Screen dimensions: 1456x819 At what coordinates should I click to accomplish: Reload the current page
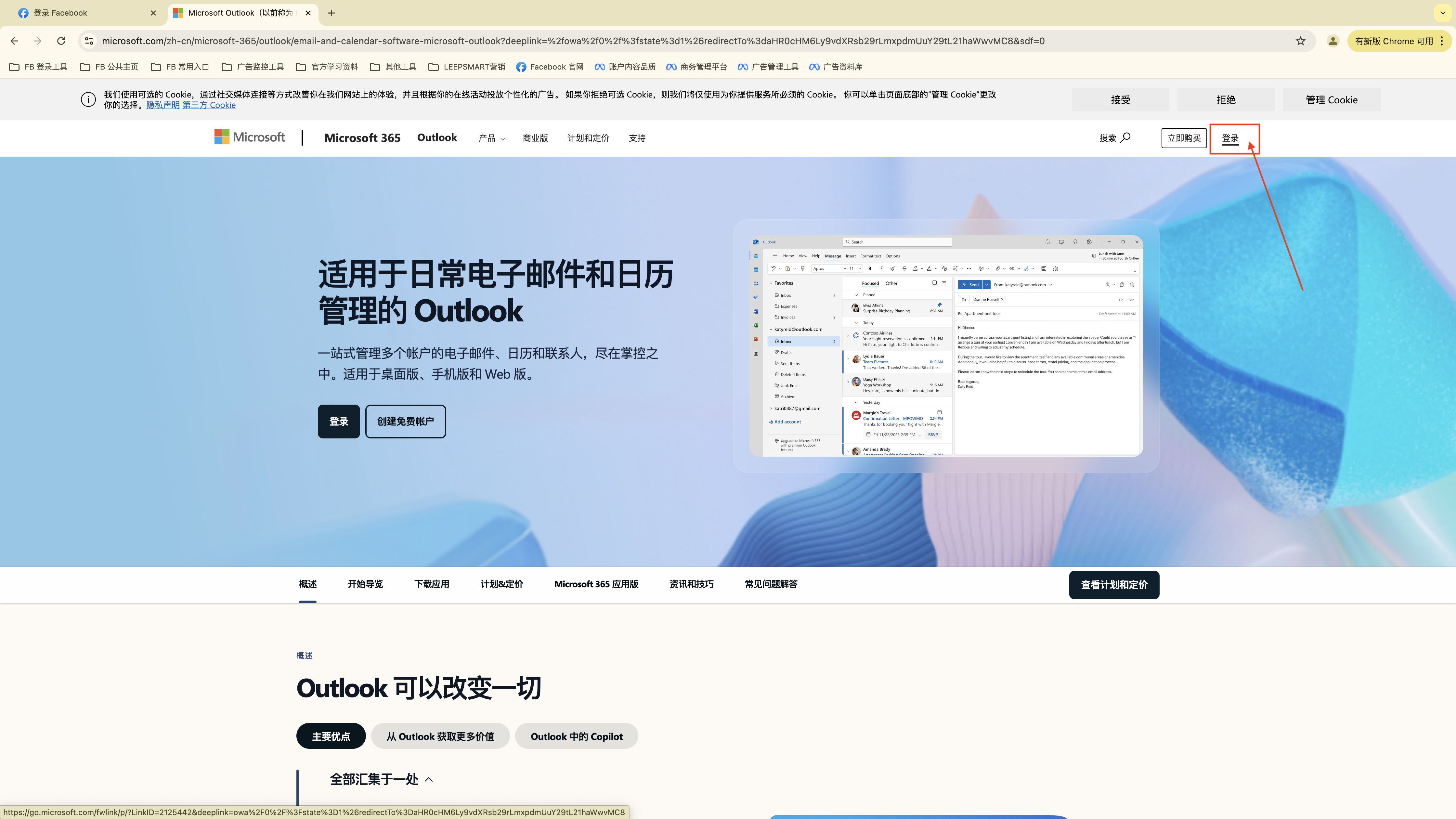click(61, 41)
